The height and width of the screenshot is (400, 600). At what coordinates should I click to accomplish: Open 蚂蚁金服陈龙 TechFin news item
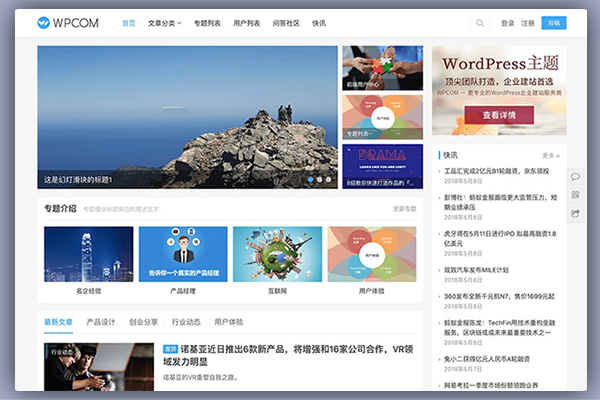tap(499, 328)
